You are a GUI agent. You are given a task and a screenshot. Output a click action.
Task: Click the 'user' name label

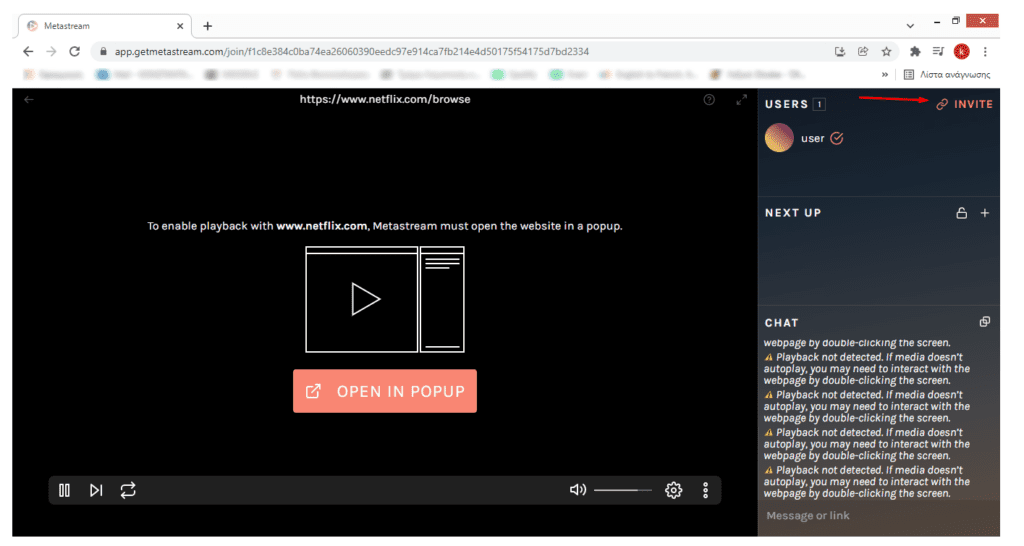click(x=812, y=138)
